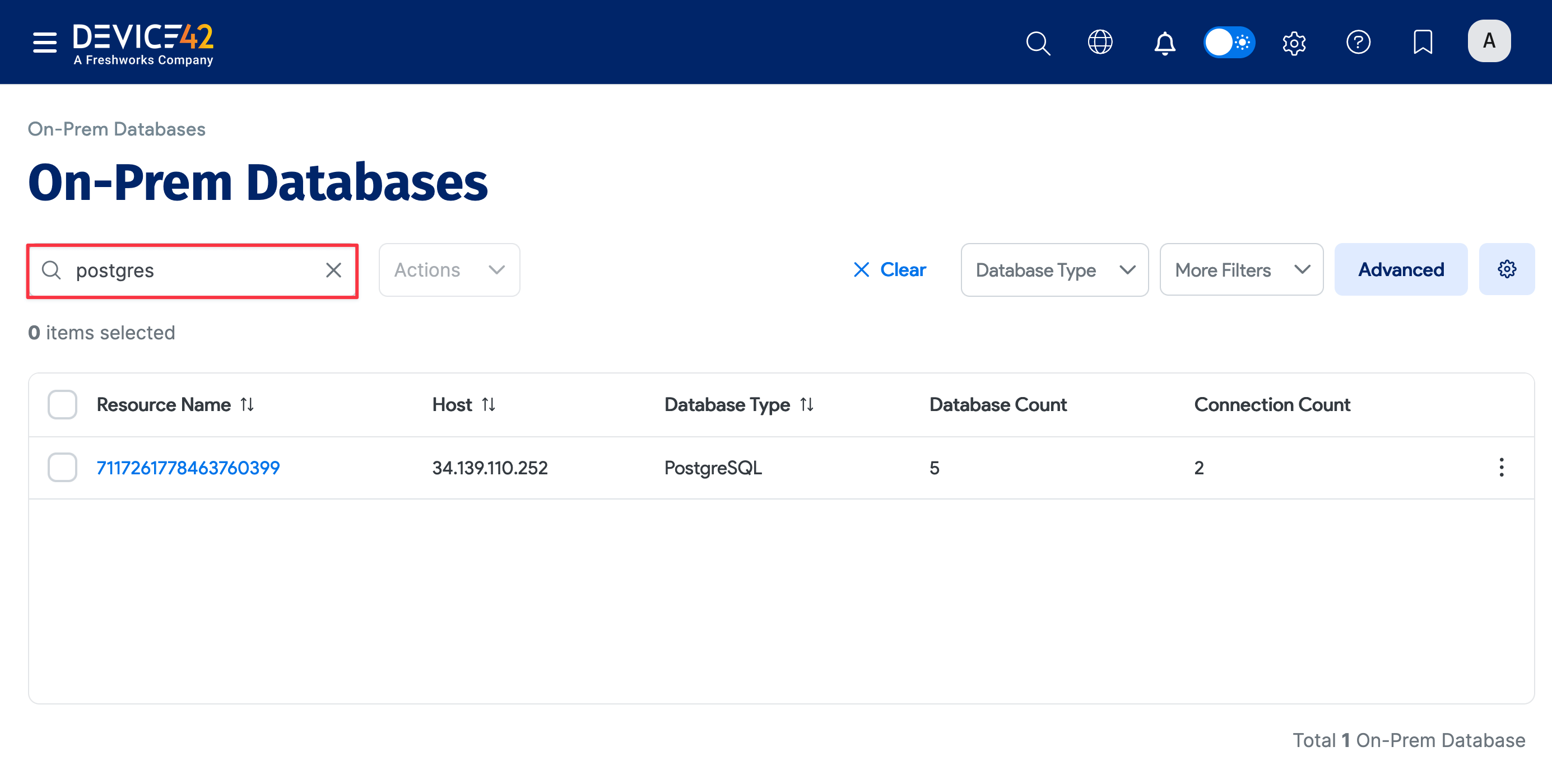
Task: Clear the postgres search query
Action: (x=334, y=270)
